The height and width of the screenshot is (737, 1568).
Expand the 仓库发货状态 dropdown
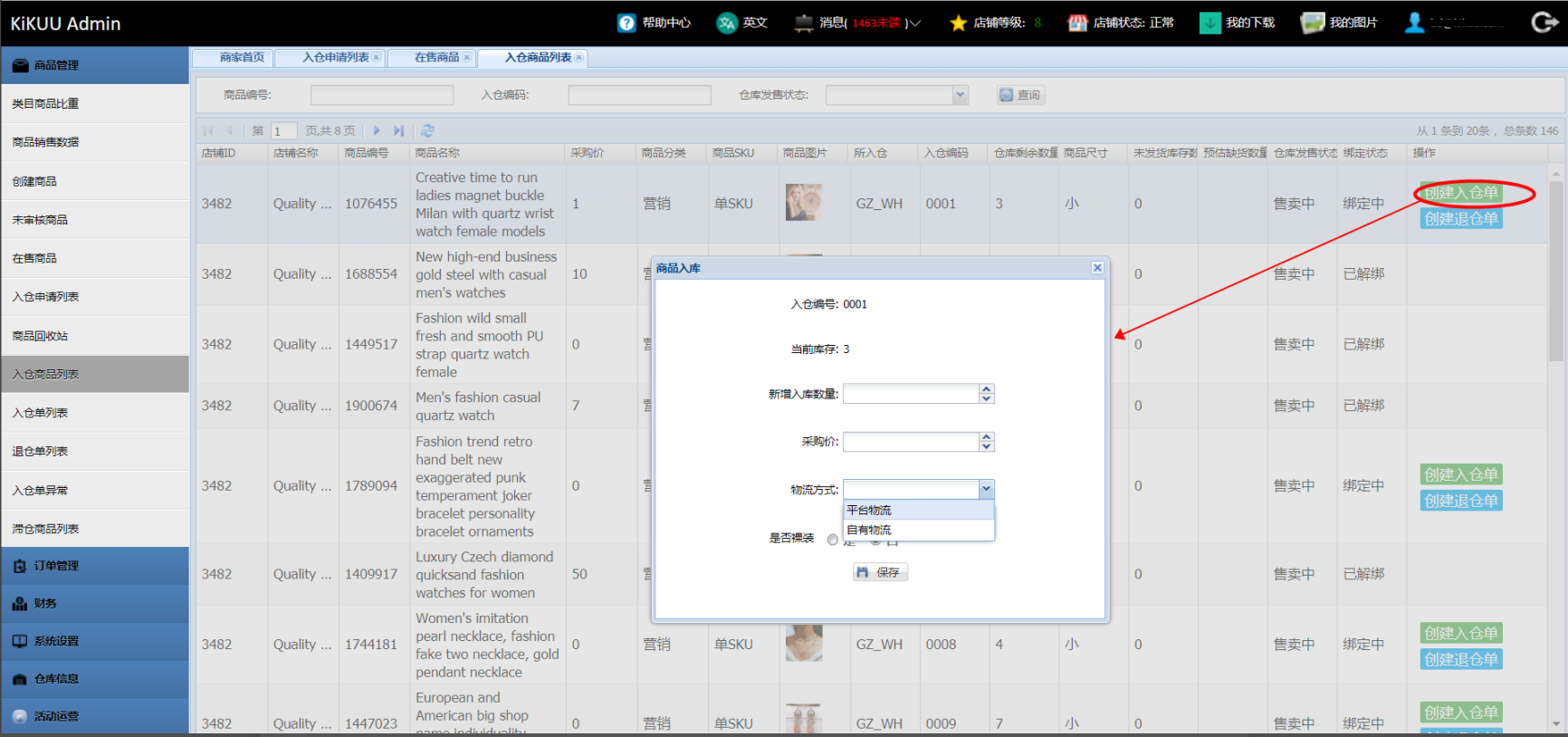pyautogui.click(x=960, y=95)
